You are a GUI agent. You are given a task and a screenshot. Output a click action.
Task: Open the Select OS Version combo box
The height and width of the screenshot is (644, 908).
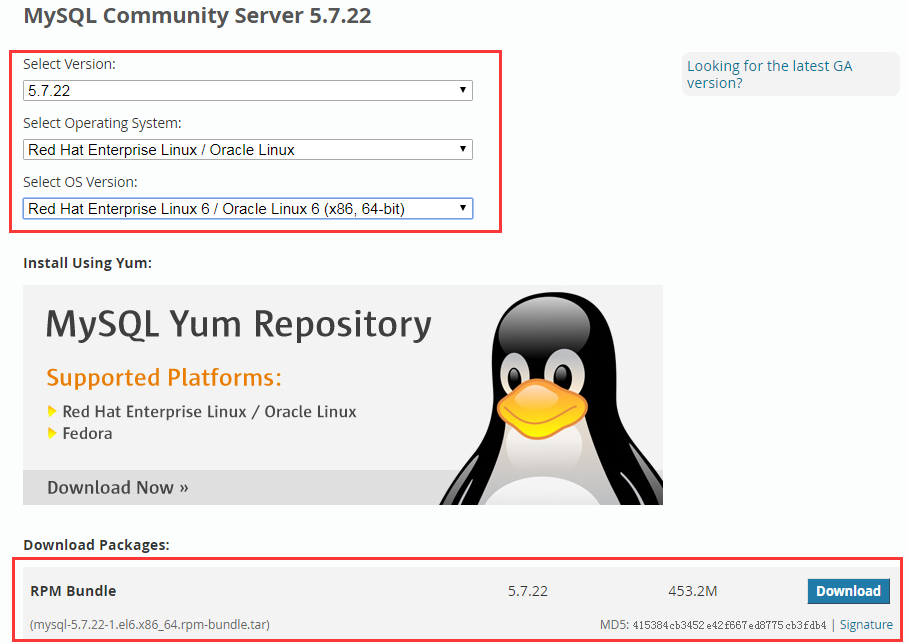pyautogui.click(x=247, y=209)
